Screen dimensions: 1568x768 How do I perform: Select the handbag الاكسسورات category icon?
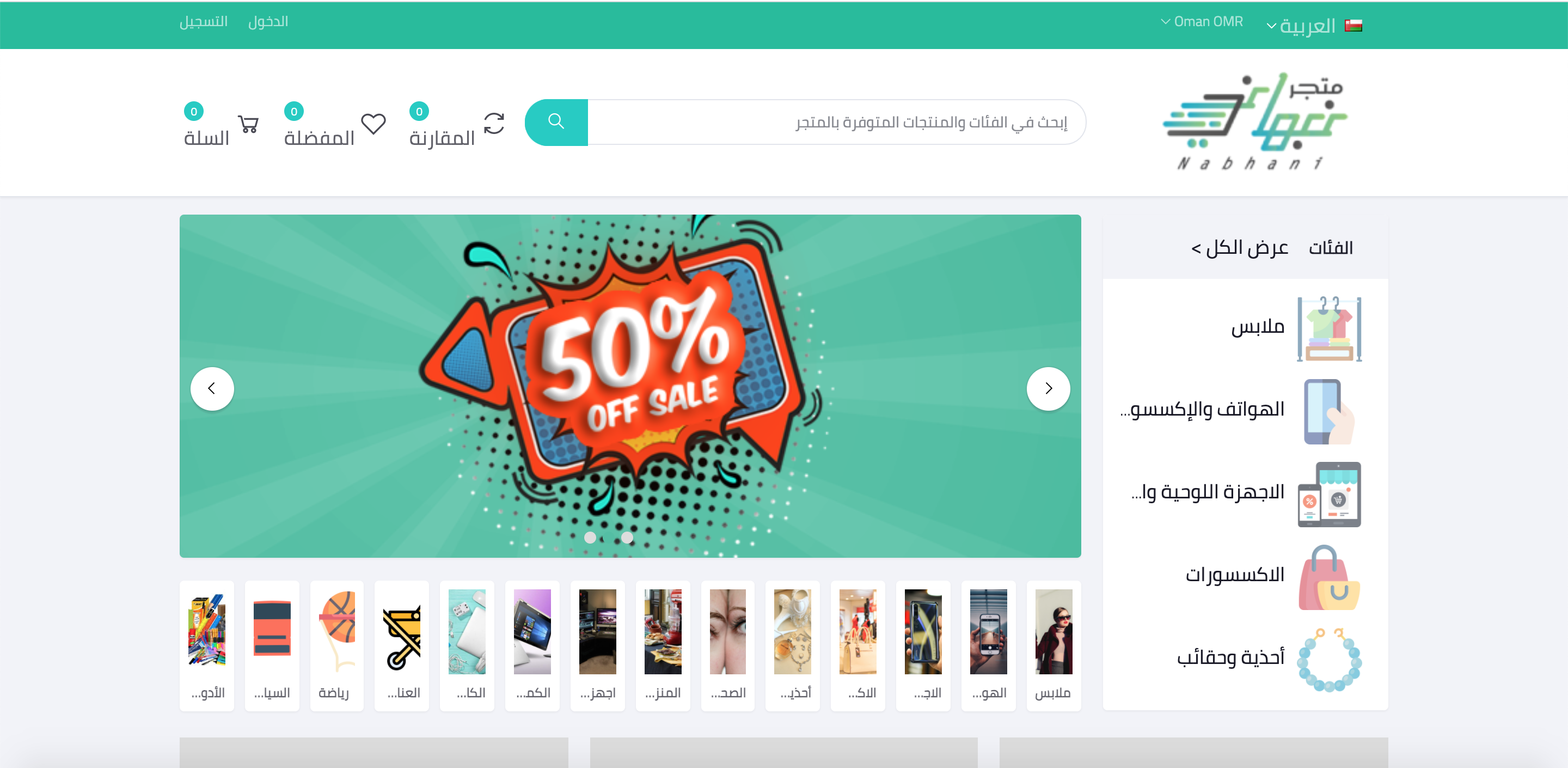(x=1329, y=577)
